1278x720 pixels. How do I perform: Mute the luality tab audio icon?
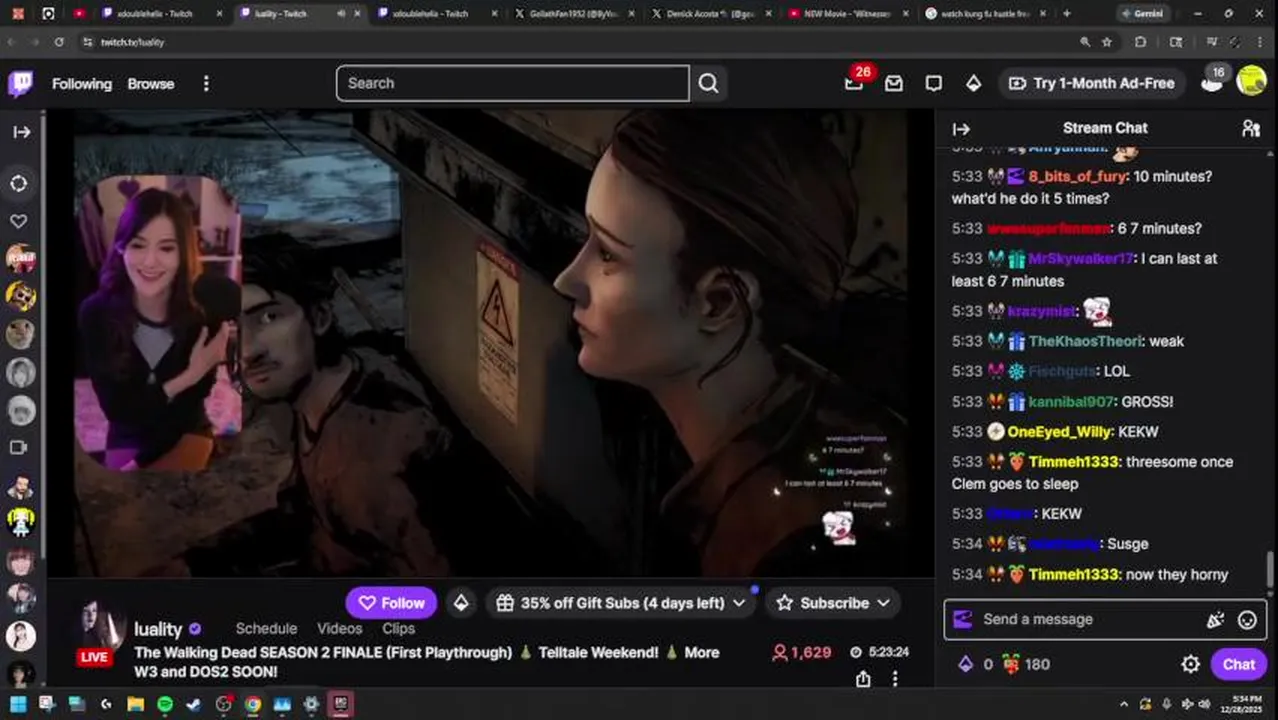pyautogui.click(x=341, y=14)
